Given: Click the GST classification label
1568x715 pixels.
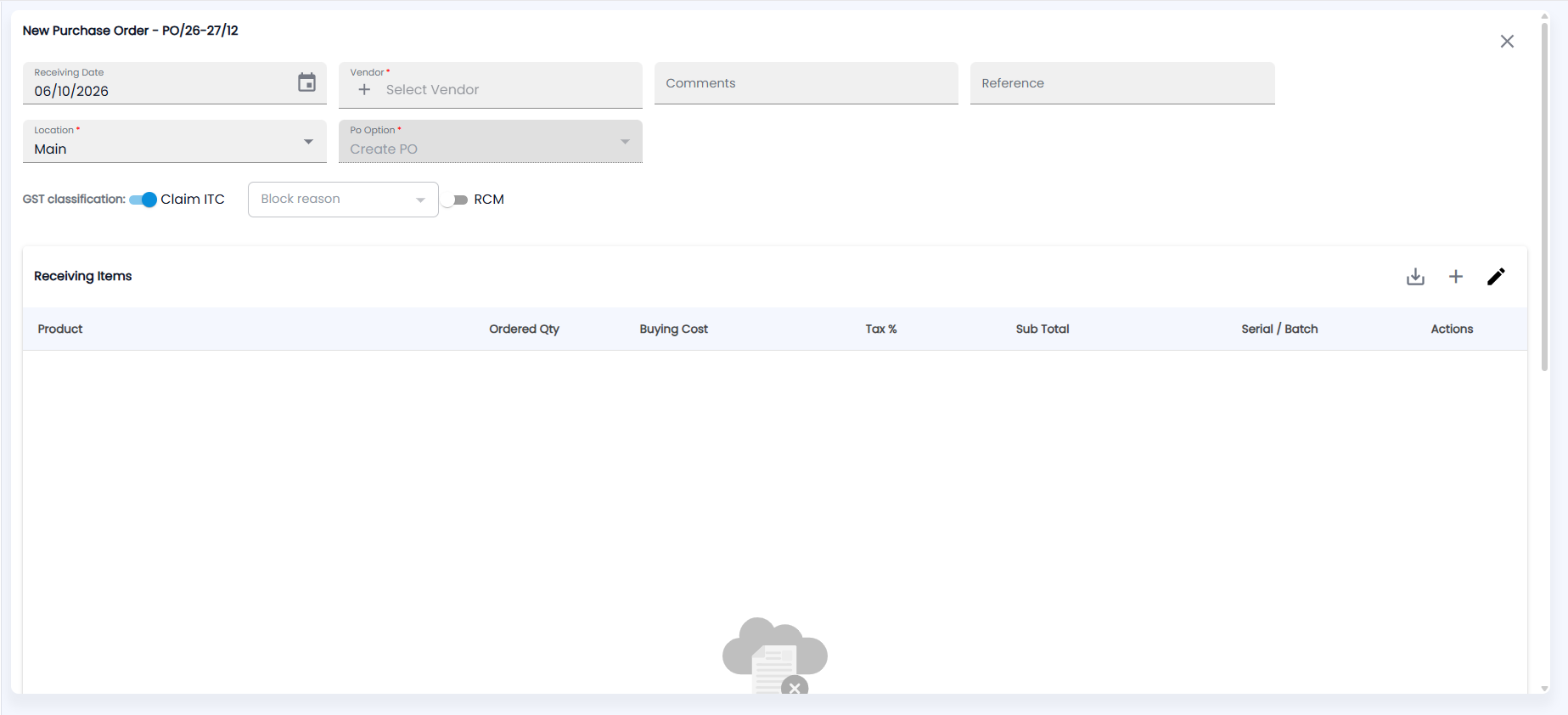Looking at the screenshot, I should [74, 200].
